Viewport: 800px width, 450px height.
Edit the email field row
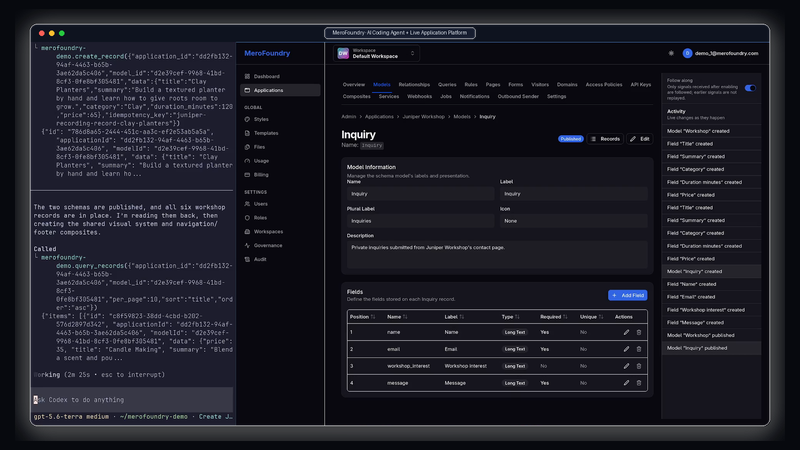(x=626, y=349)
